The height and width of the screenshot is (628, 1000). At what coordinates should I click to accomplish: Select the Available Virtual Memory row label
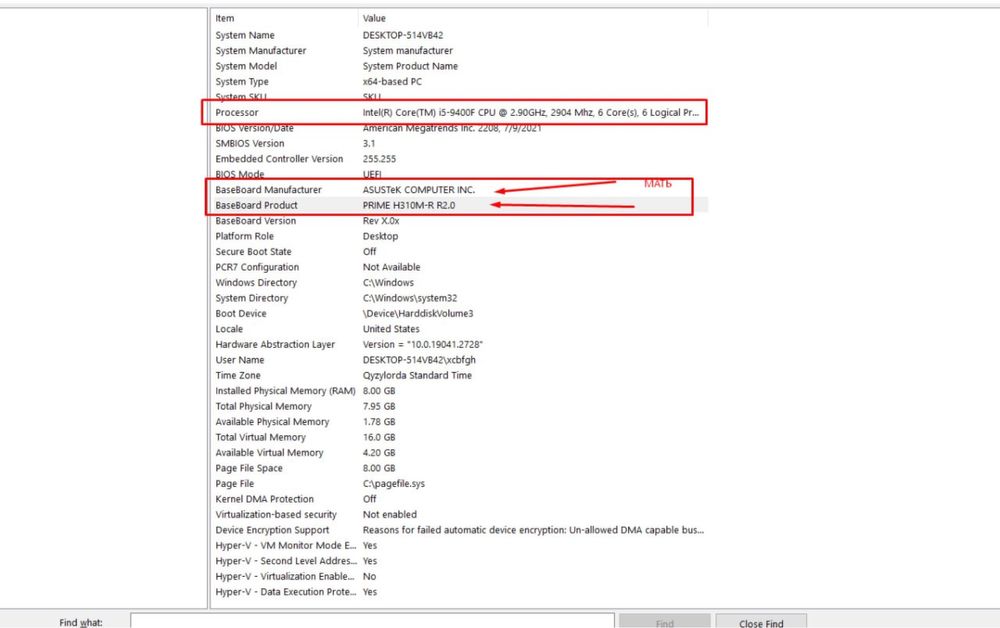pyautogui.click(x=269, y=453)
